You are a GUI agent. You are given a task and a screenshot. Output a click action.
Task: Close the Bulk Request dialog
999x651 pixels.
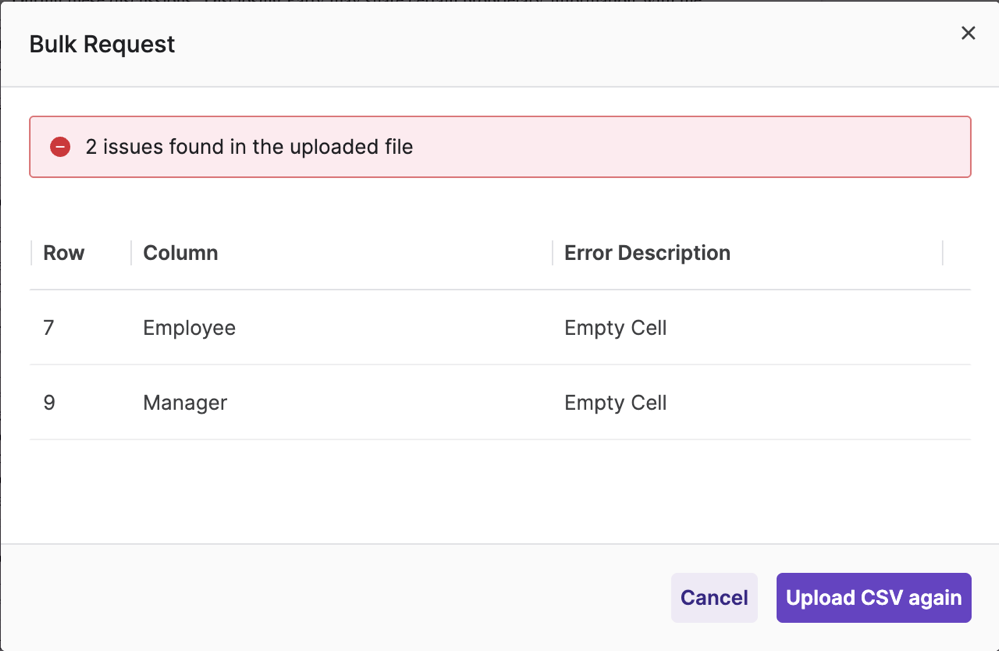pos(967,33)
